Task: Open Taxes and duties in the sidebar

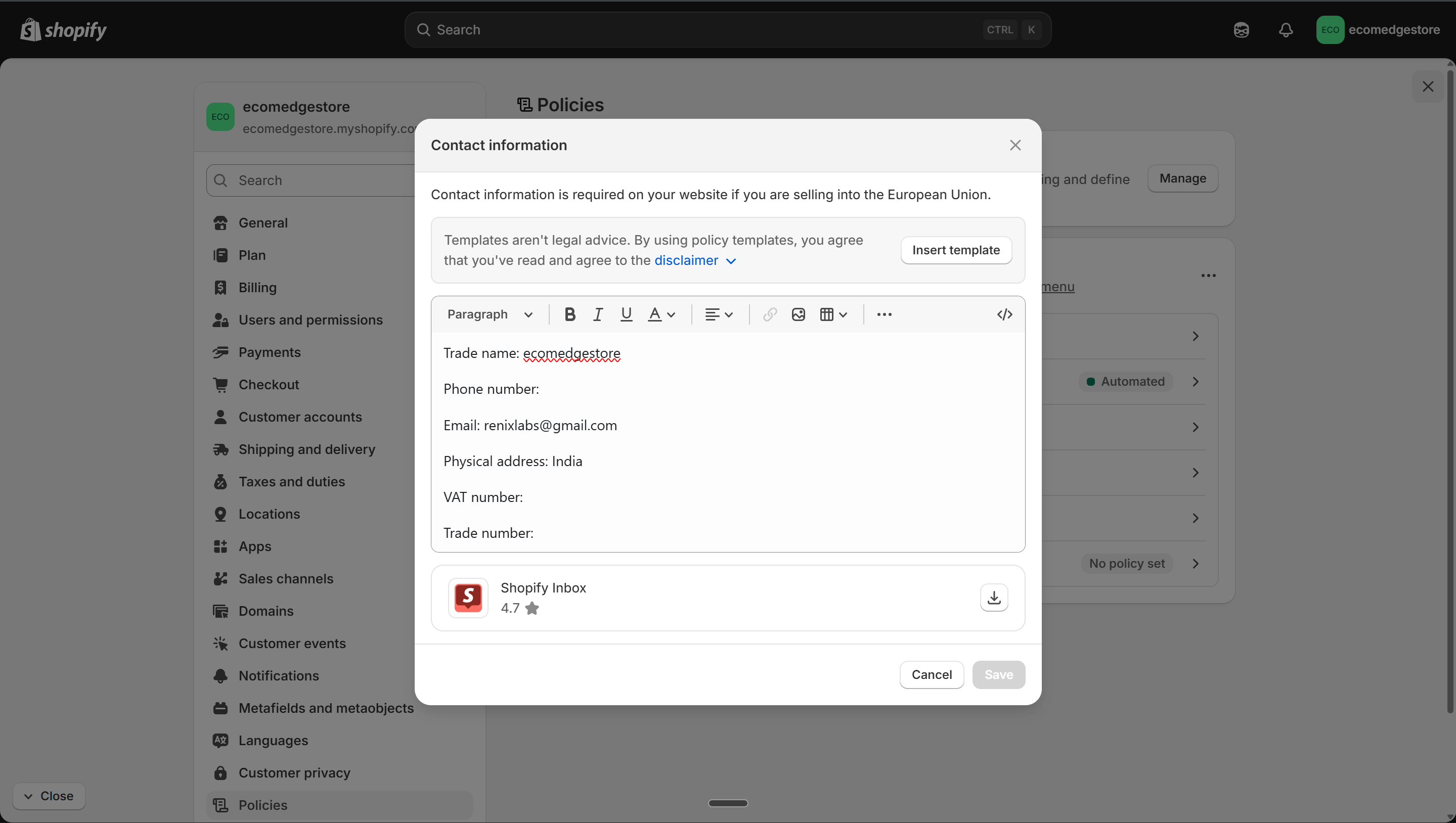Action: pyautogui.click(x=292, y=481)
